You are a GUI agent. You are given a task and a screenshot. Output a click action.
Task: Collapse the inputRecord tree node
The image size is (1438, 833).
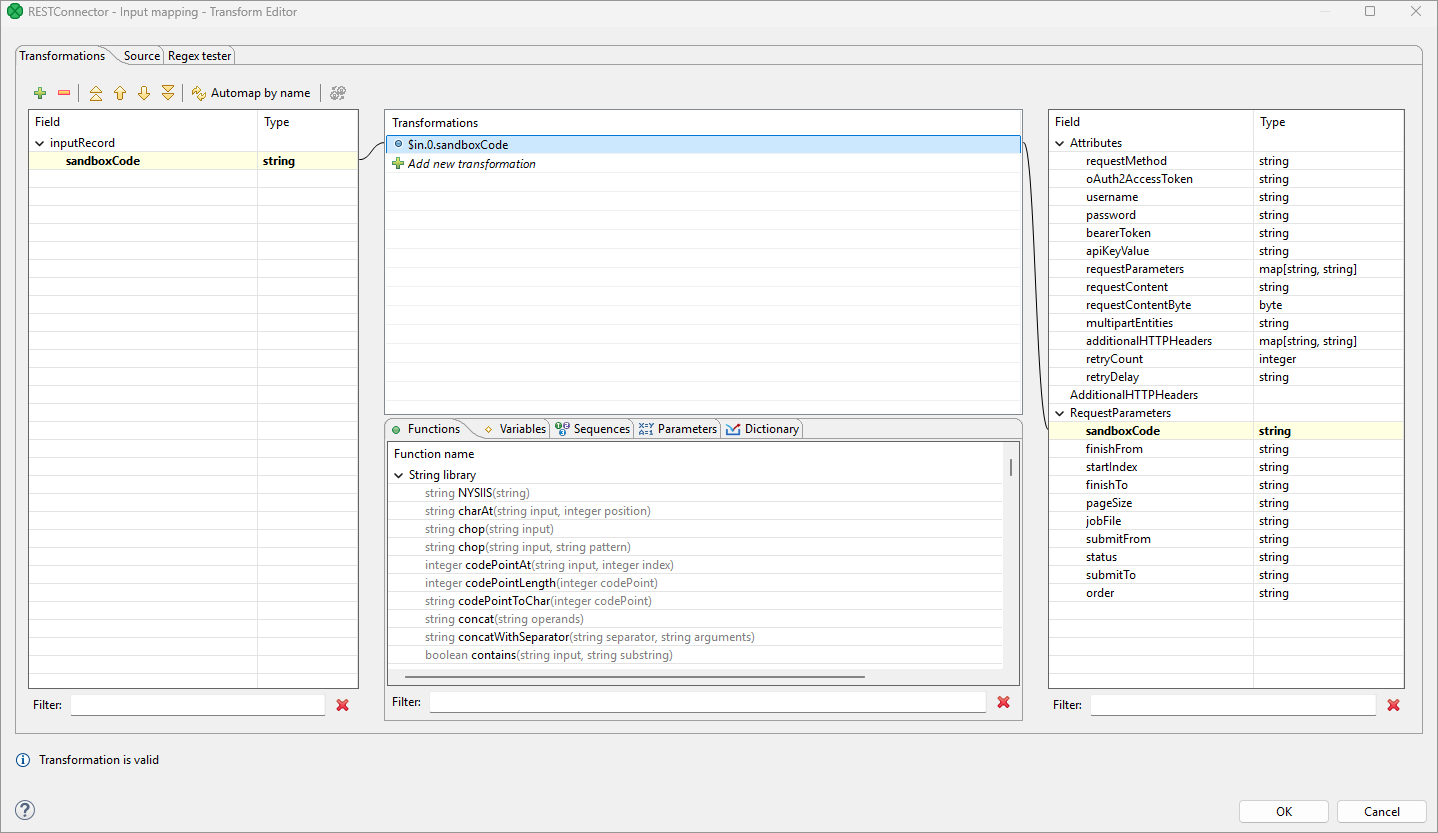(38, 142)
